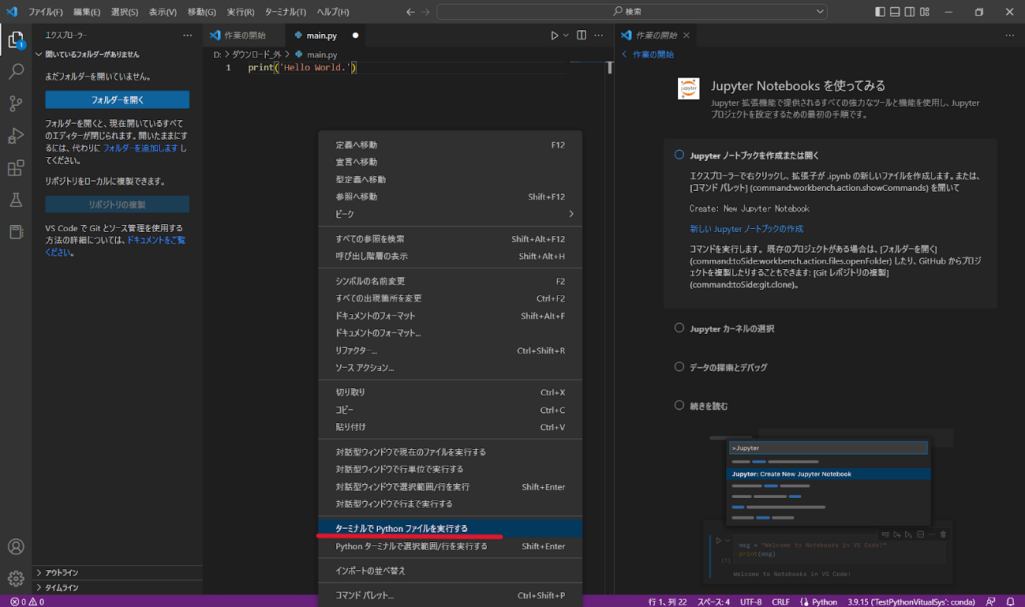Toggle primary side bar layout icon
The width and height of the screenshot is (1025, 607).
coord(880,12)
